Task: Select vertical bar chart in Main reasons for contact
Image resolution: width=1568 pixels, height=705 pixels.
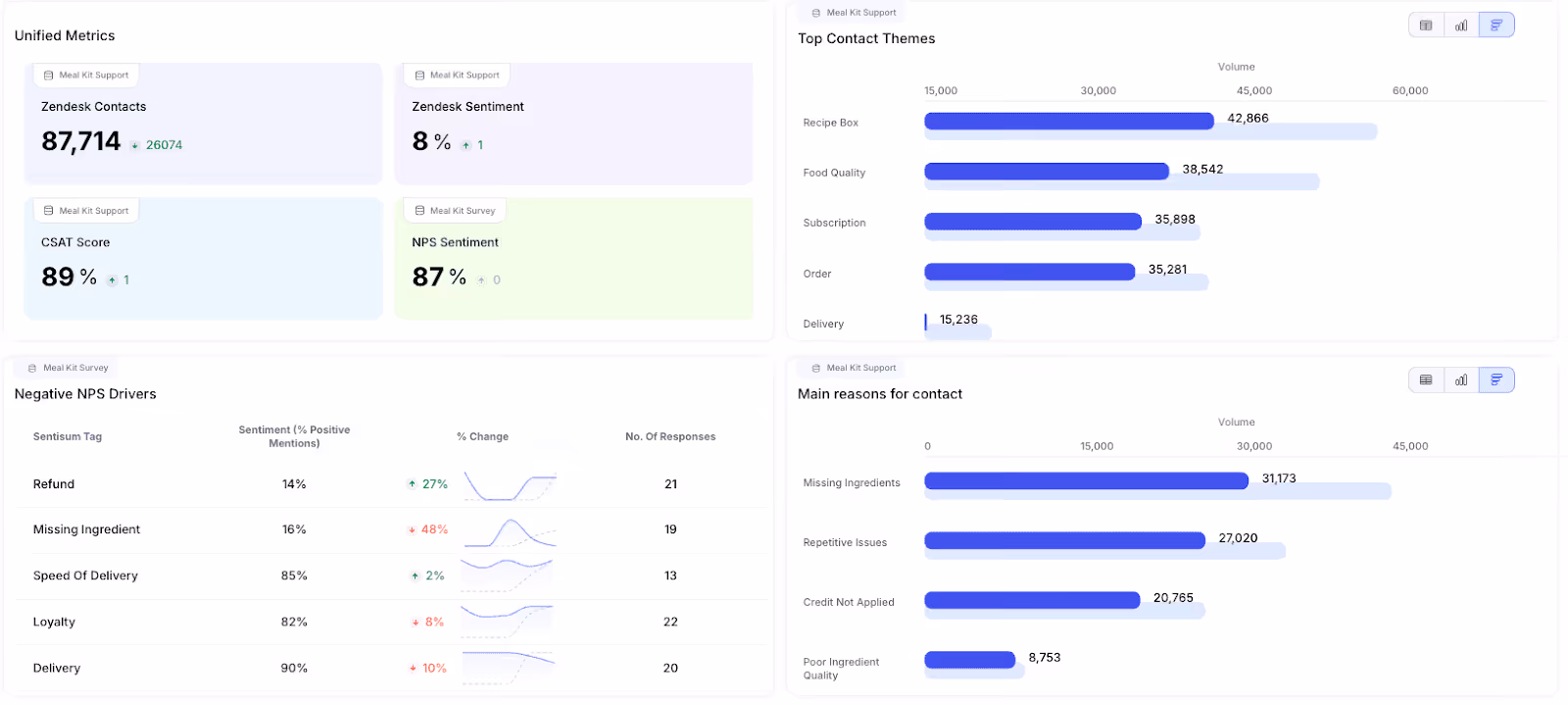Action: [1461, 380]
